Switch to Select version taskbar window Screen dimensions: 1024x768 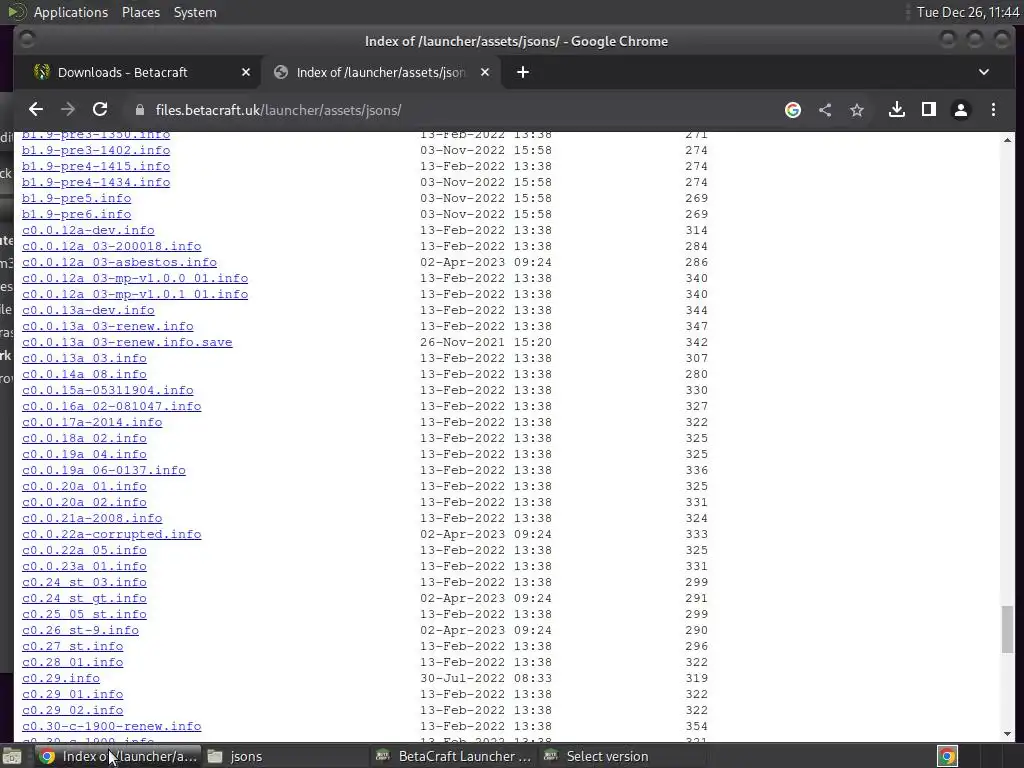click(x=621, y=756)
